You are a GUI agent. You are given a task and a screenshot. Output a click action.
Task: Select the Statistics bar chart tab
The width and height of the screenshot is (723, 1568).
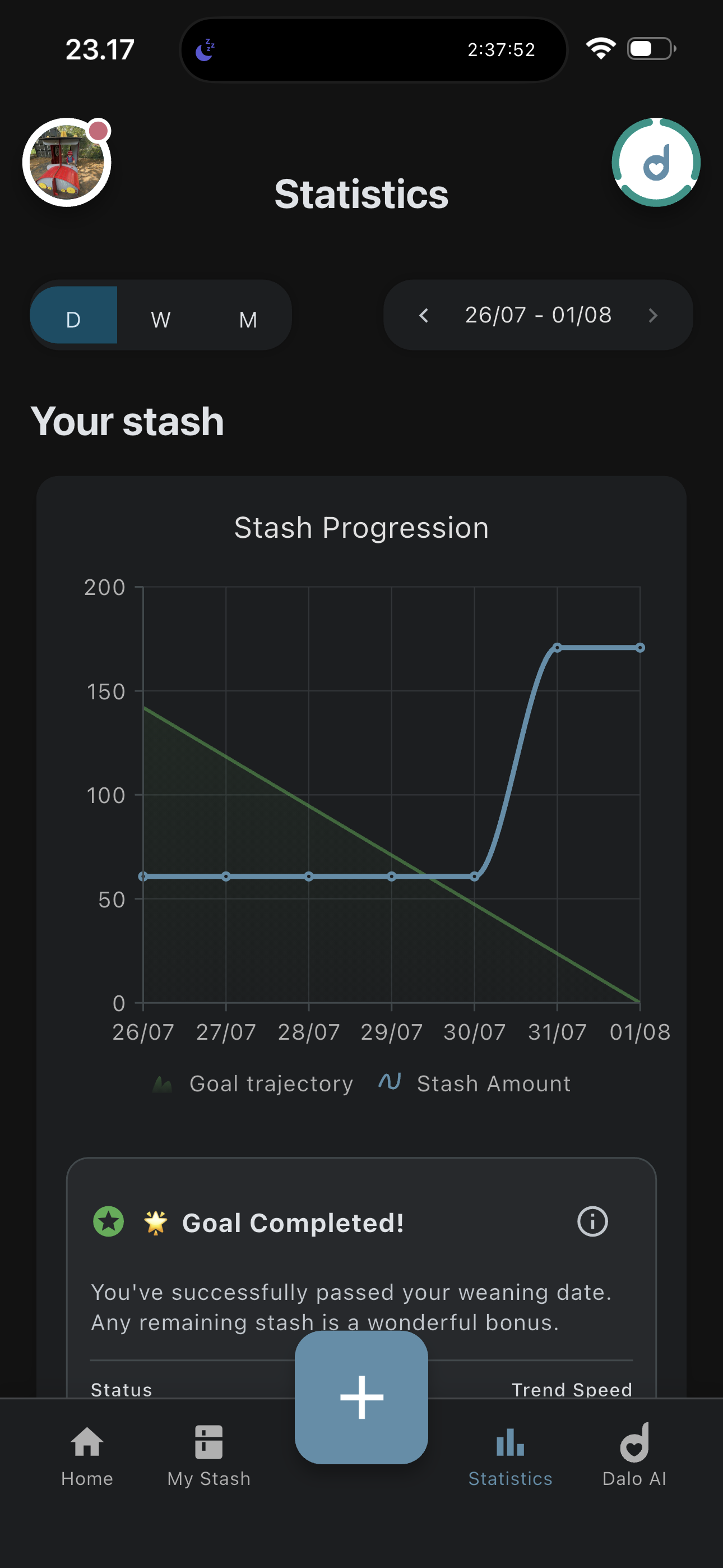click(510, 1456)
